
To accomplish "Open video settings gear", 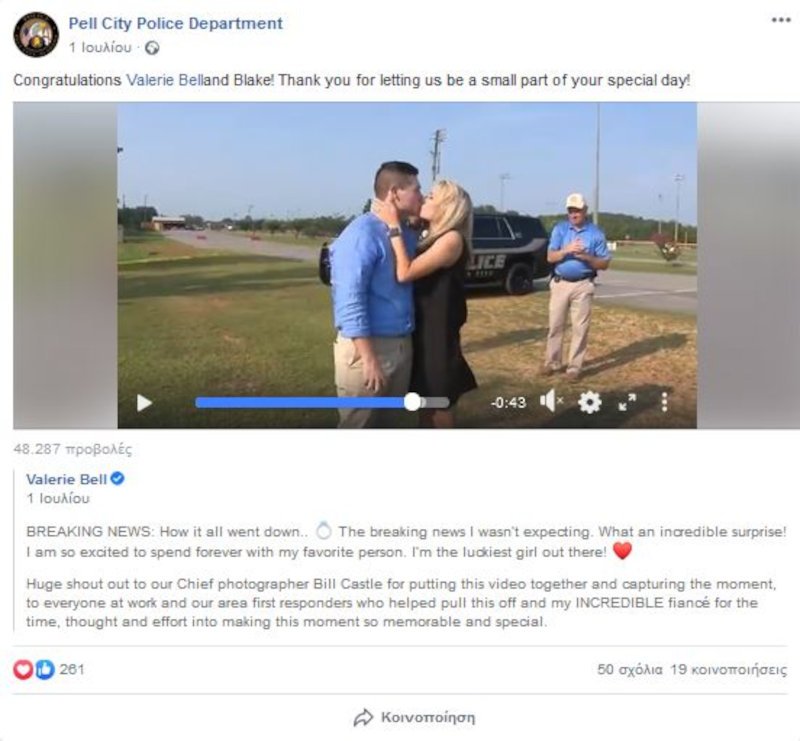I will point(589,402).
